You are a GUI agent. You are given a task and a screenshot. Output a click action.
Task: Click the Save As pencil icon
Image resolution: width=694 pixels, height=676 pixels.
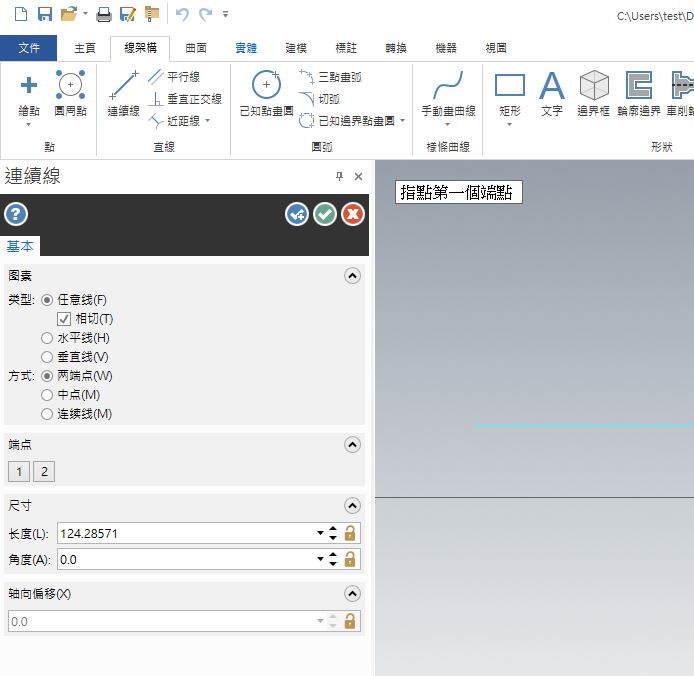(128, 15)
